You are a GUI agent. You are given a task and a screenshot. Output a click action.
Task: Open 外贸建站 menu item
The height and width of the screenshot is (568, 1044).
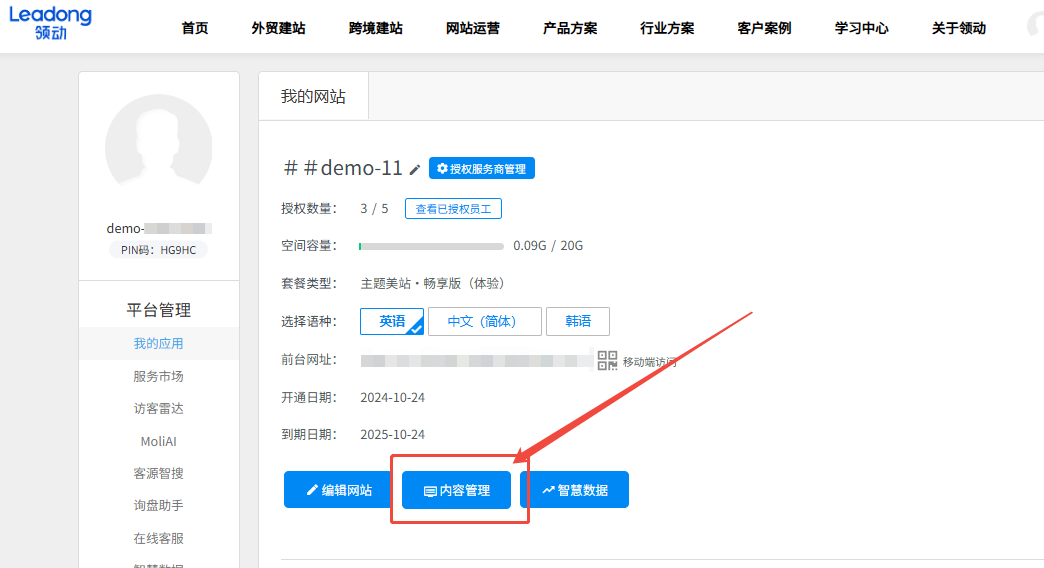click(278, 28)
